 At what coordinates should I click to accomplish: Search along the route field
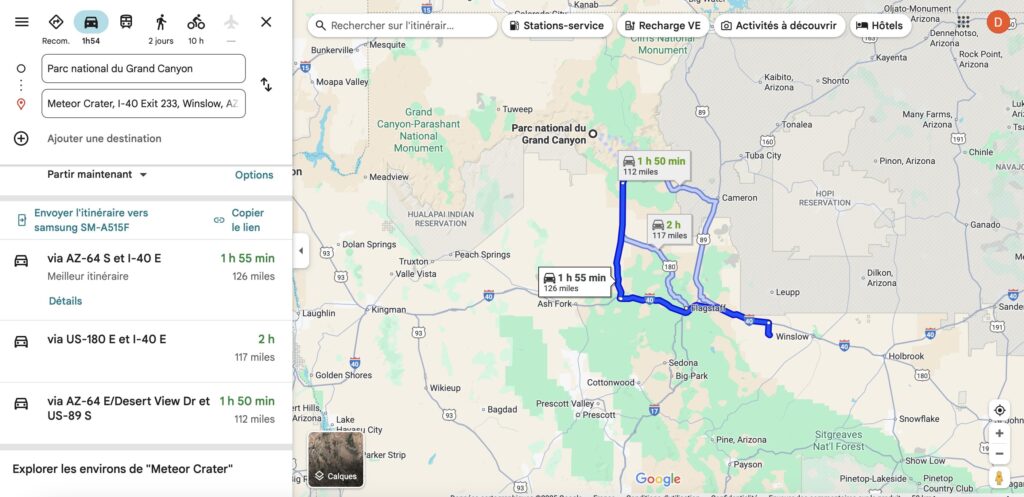403,25
